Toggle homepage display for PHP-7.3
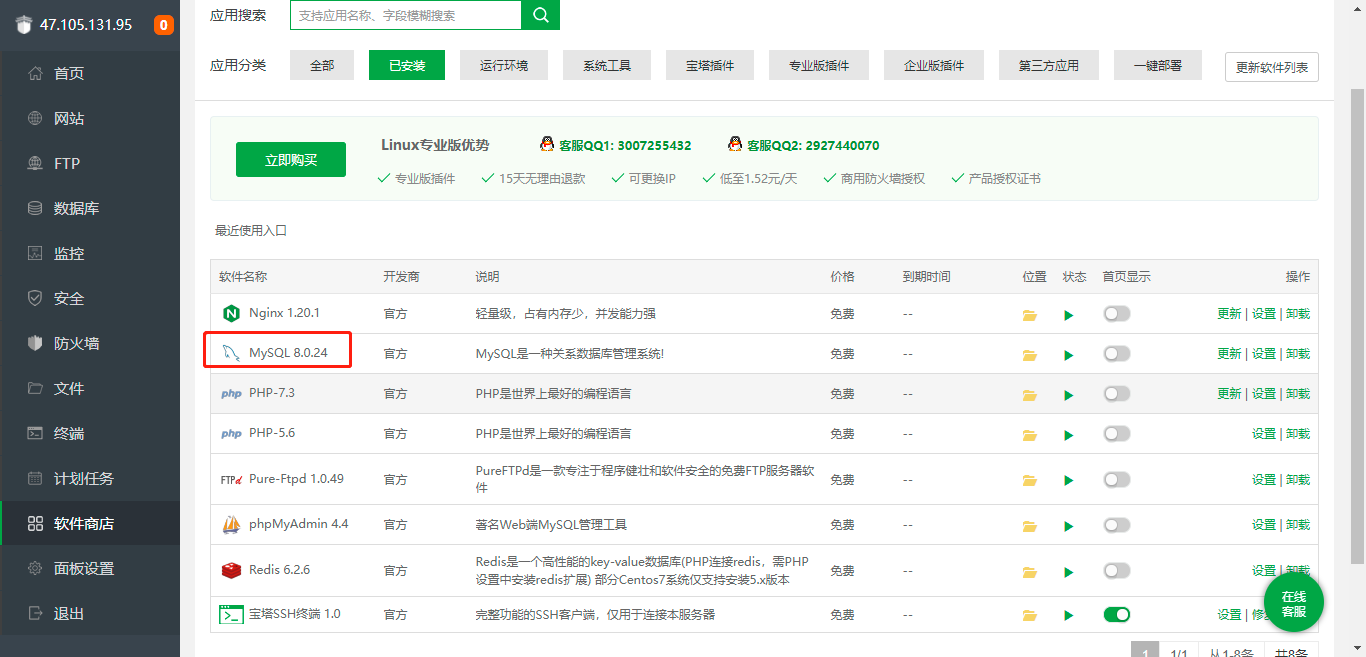Viewport: 1366px width, 657px height. [1117, 394]
